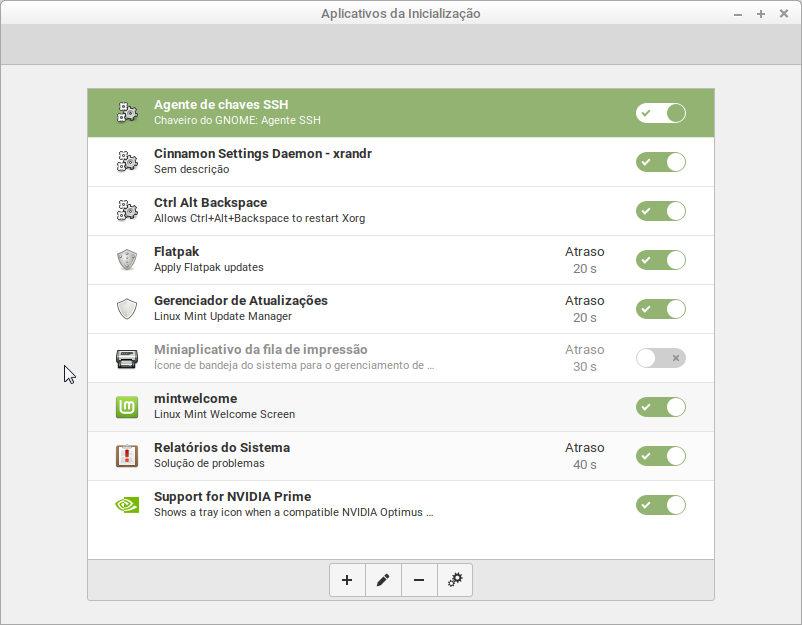802x625 pixels.
Task: Edit selected entry with the pencil button
Action: (383, 580)
